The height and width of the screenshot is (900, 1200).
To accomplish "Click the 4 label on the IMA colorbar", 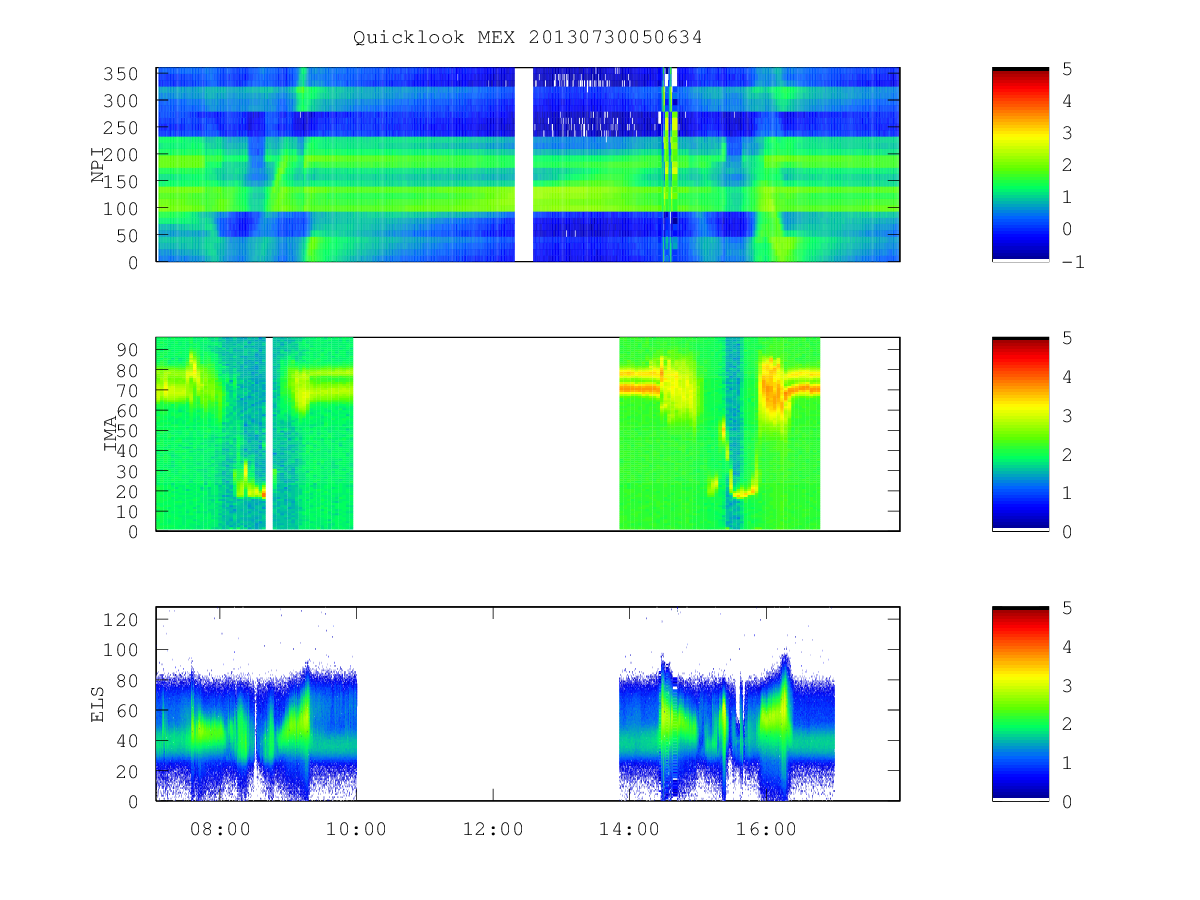I will coord(1068,377).
